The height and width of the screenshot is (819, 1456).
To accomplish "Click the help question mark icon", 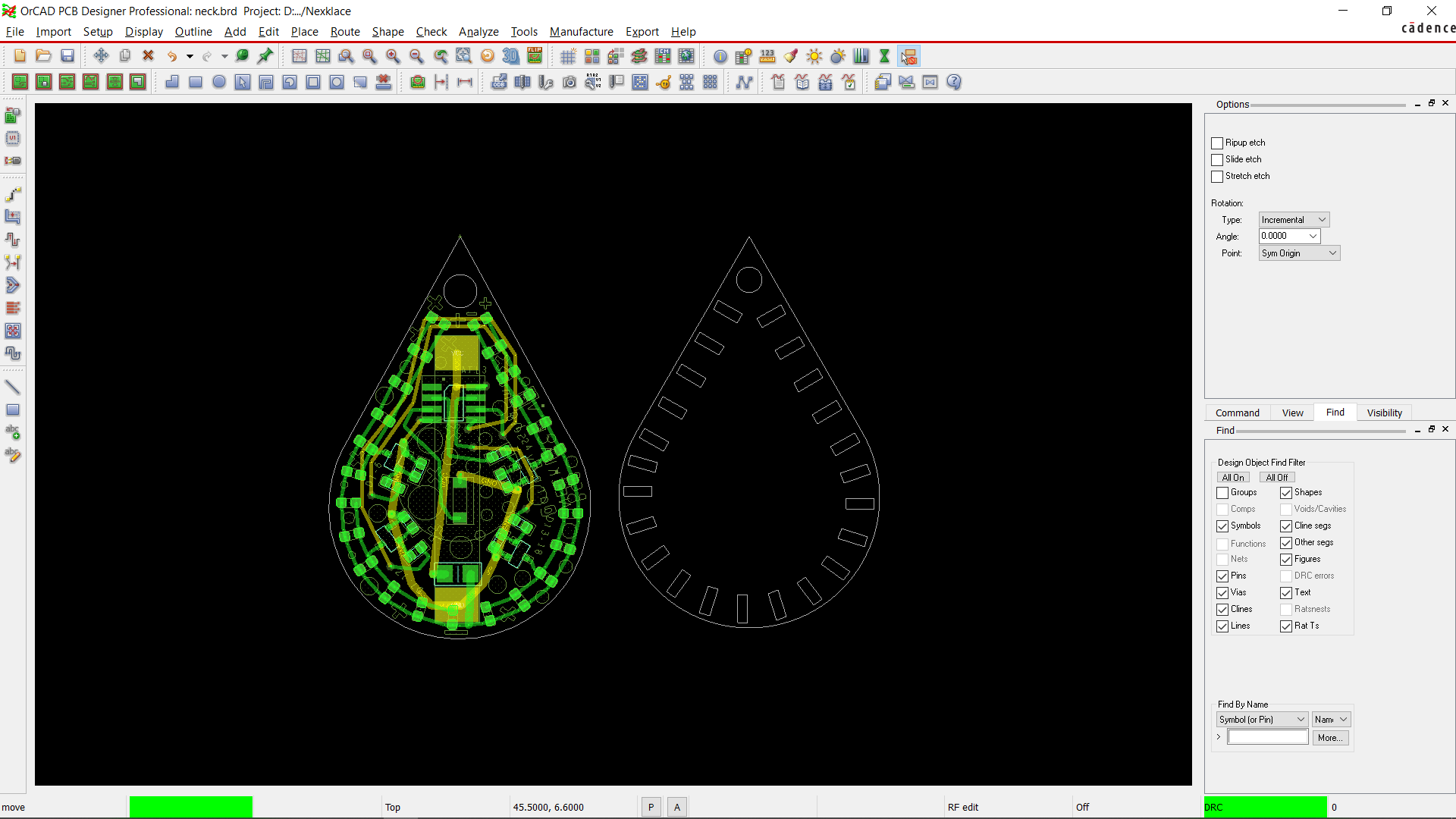I will point(954,82).
